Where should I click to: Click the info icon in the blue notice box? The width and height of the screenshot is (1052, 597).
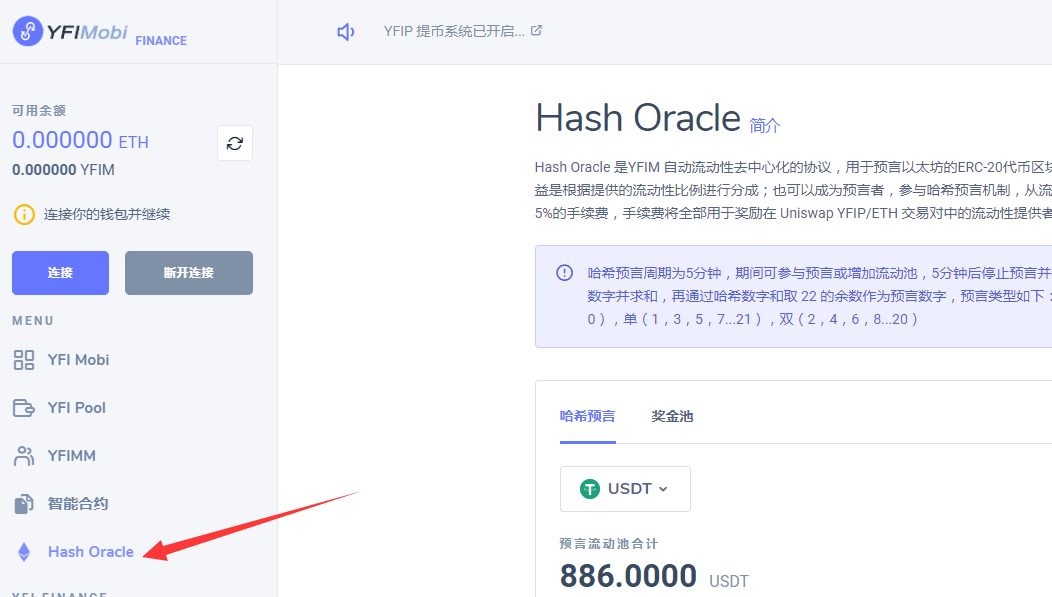point(564,273)
